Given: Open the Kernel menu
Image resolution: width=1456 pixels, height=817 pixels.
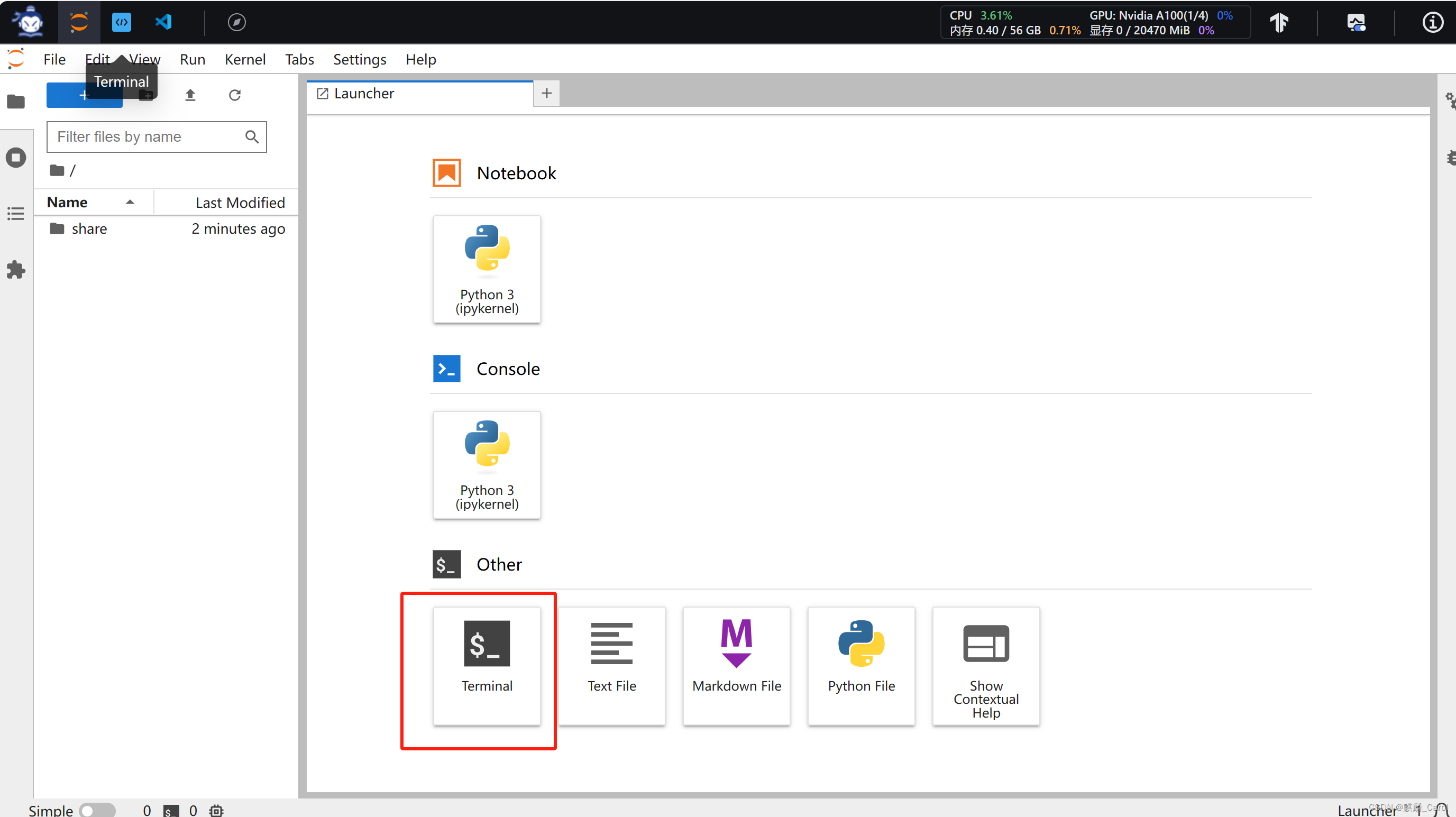Looking at the screenshot, I should [245, 59].
